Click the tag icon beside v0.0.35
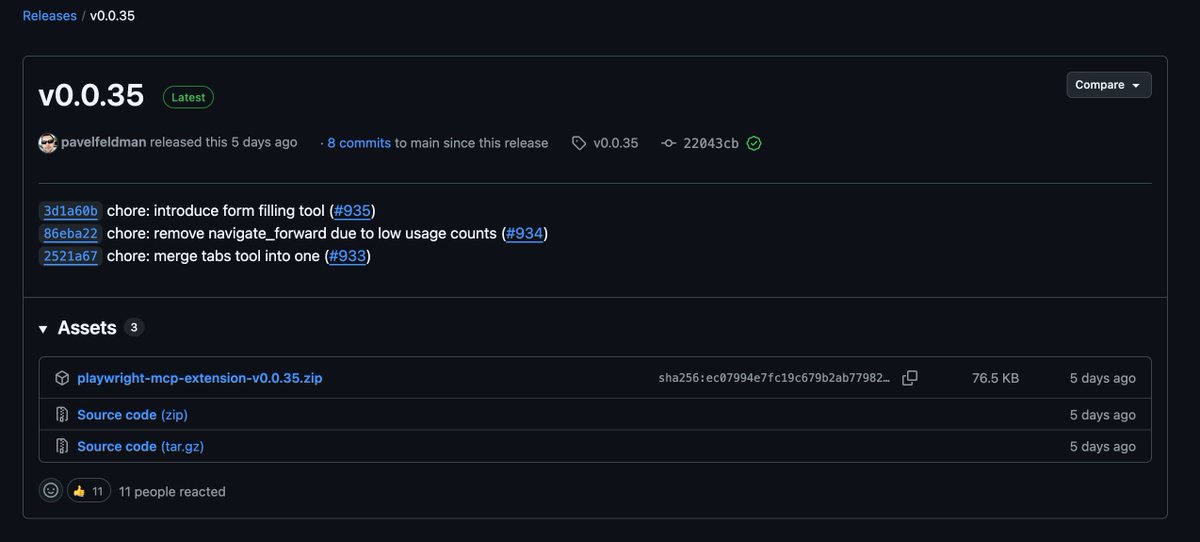Image resolution: width=1200 pixels, height=542 pixels. 579,143
